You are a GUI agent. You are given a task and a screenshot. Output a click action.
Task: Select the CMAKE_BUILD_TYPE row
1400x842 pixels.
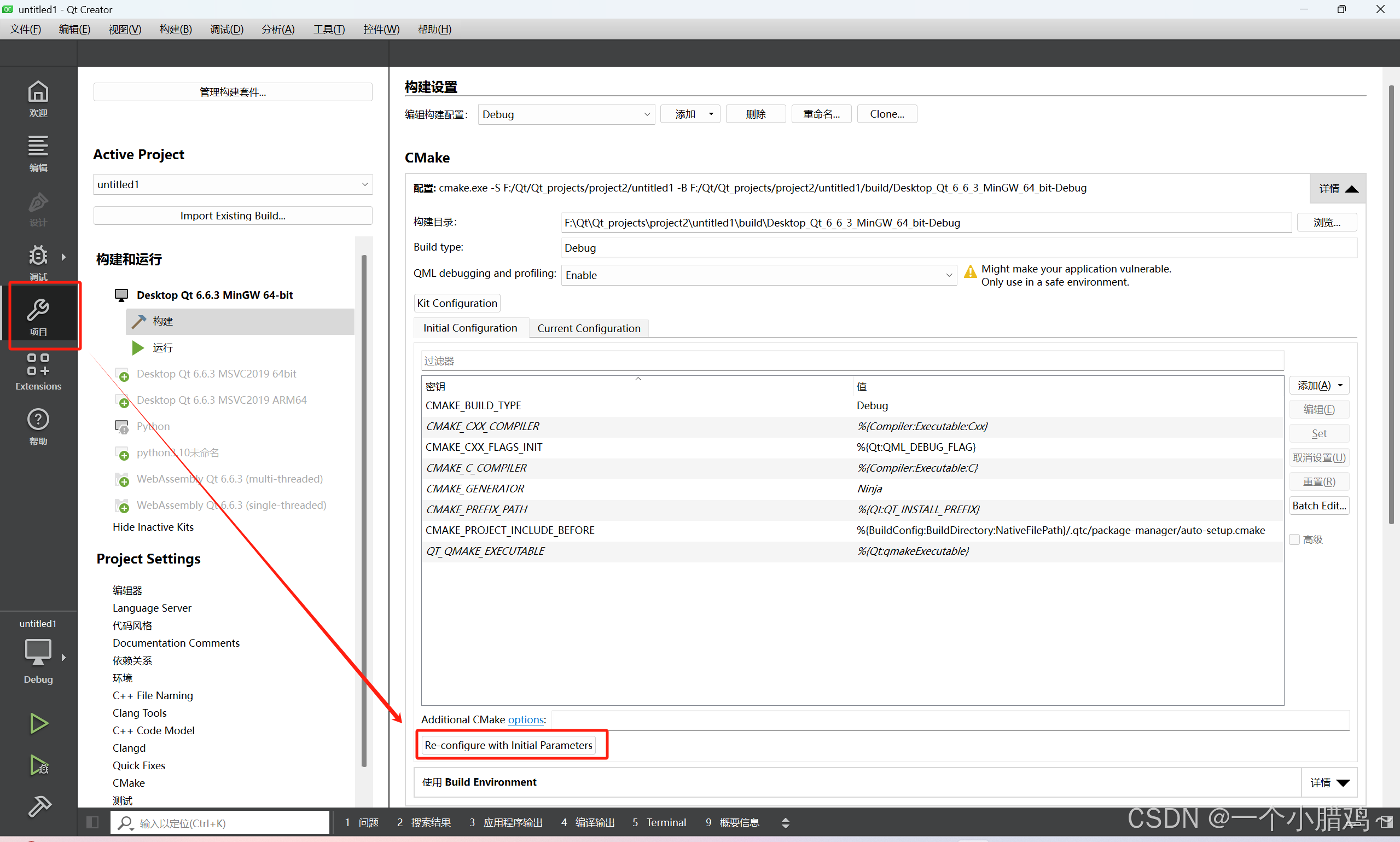[x=852, y=405]
